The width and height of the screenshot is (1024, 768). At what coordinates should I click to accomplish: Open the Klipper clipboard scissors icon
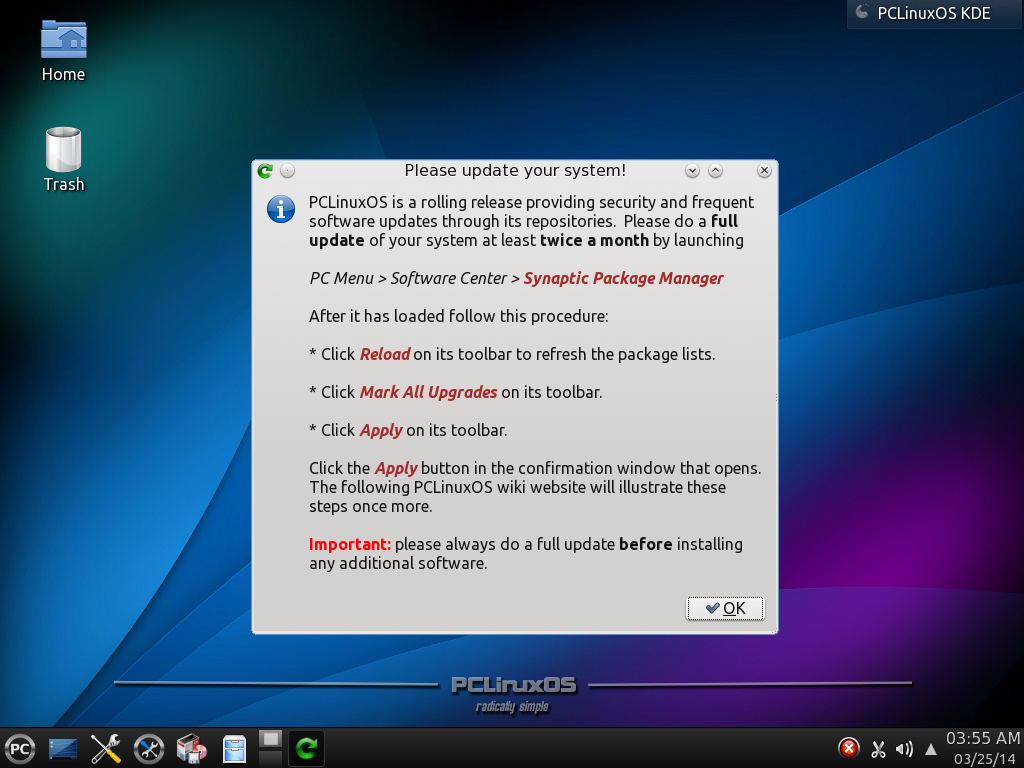(878, 749)
